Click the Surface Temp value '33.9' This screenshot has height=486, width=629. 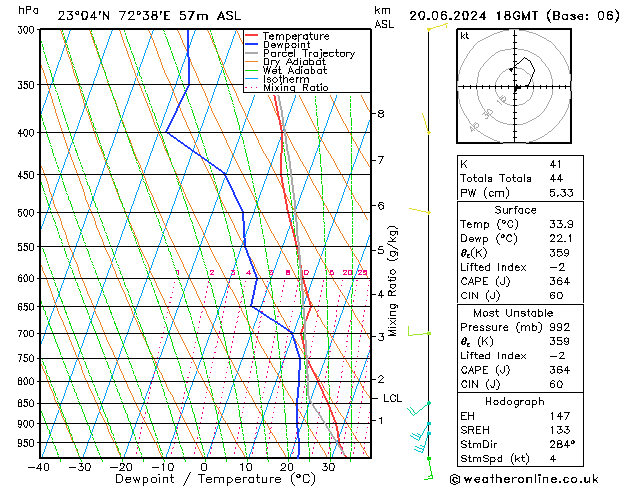pos(561,224)
